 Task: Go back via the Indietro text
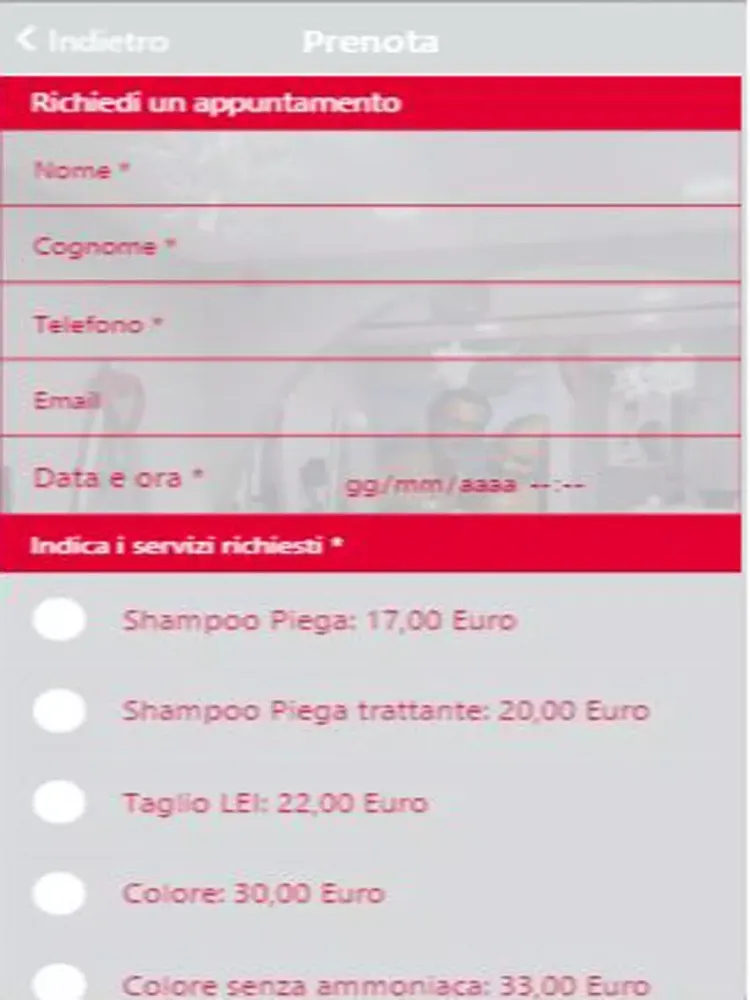pos(108,42)
